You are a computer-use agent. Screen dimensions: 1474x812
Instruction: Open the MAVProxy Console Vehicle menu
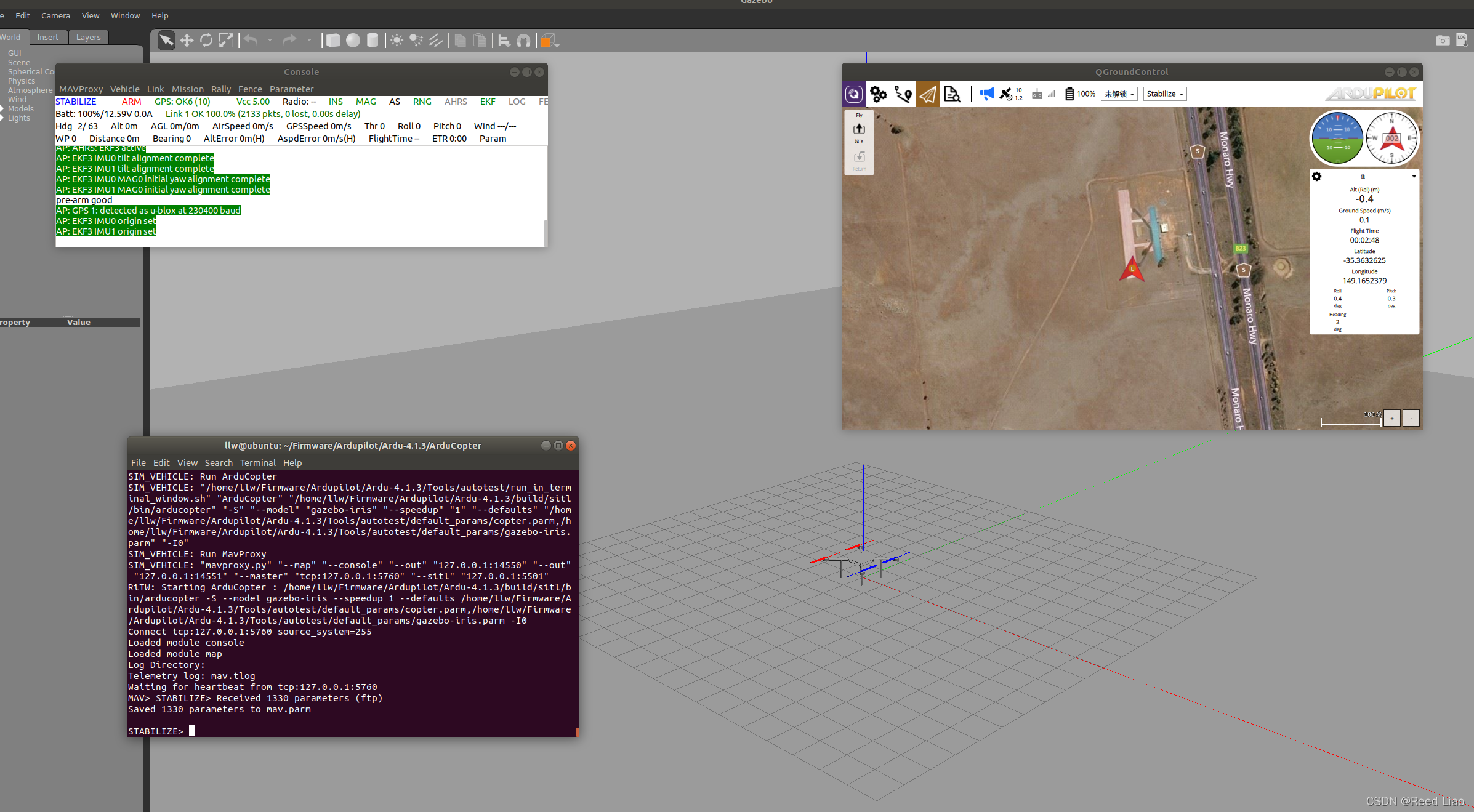[x=125, y=89]
